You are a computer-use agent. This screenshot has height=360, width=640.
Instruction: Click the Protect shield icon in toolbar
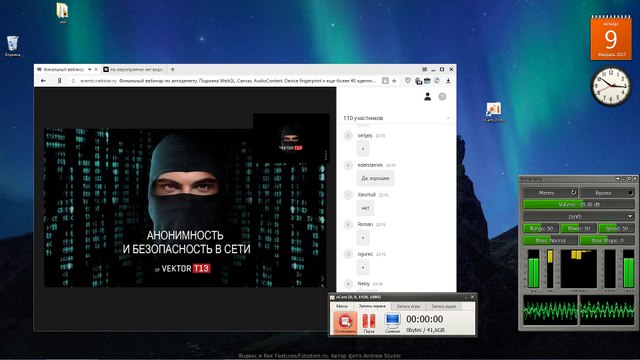408,81
